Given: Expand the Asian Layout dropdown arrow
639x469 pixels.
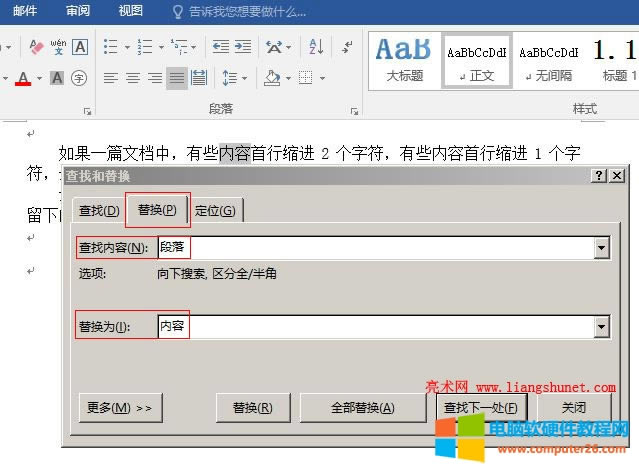Looking at the screenshot, I should 289,47.
